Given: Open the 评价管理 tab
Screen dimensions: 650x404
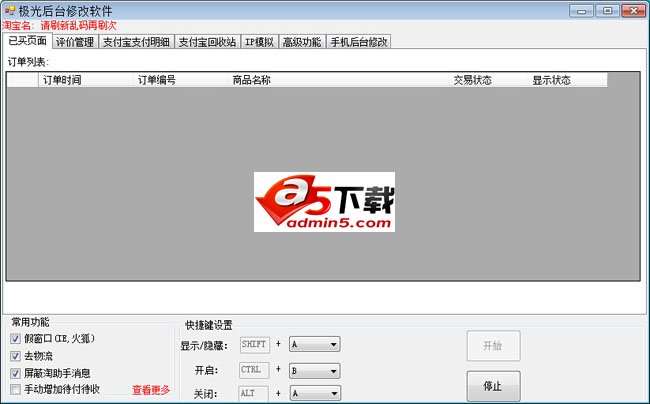Looking at the screenshot, I should [x=75, y=42].
